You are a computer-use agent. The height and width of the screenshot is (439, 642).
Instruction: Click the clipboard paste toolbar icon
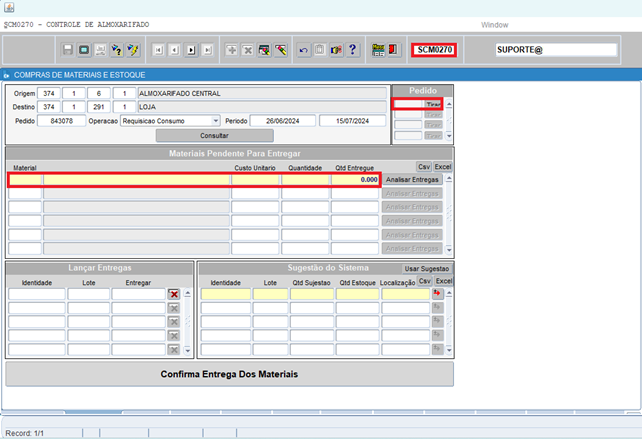coord(320,50)
